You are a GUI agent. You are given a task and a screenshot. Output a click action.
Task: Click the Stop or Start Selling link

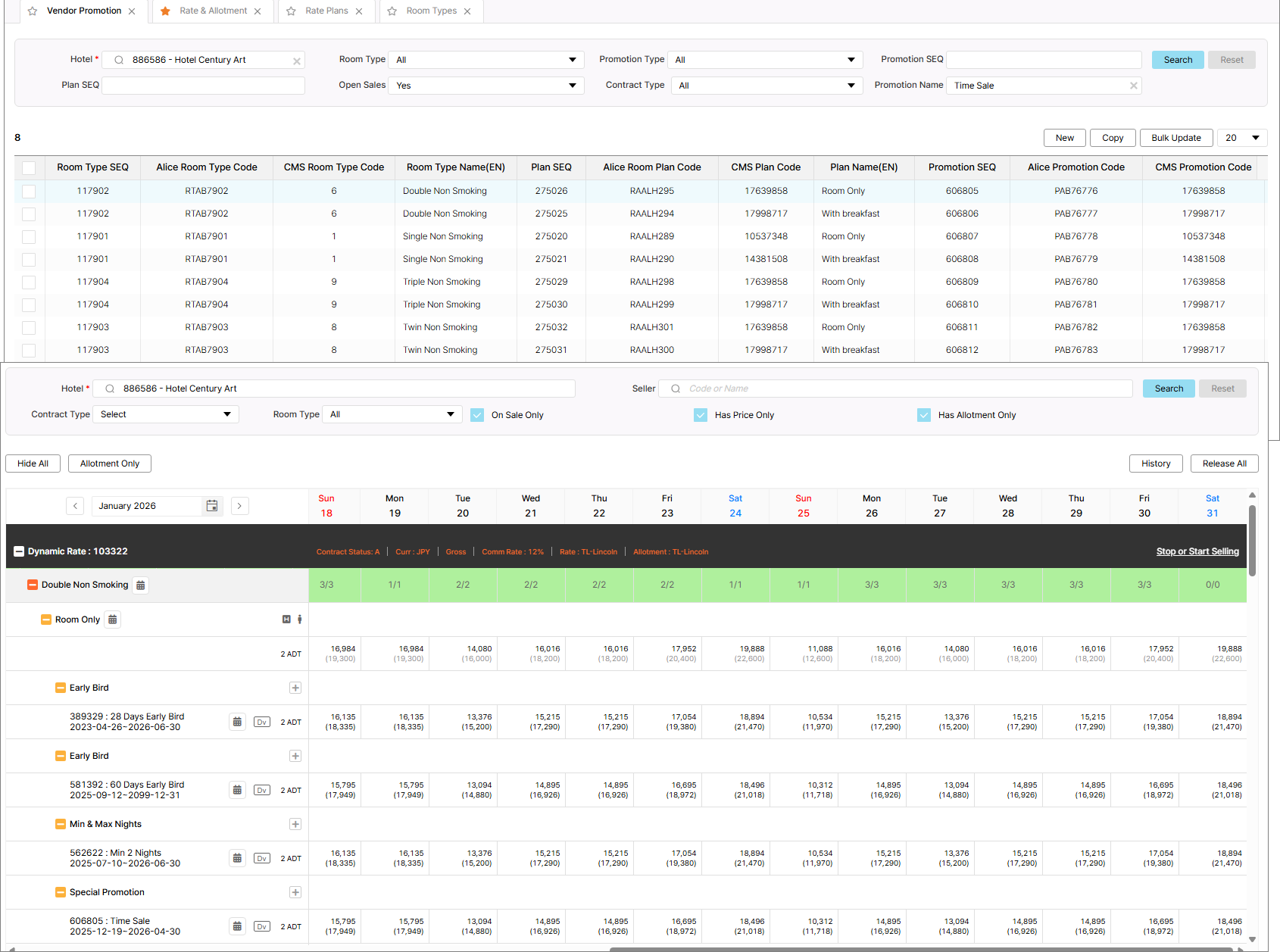click(1197, 551)
